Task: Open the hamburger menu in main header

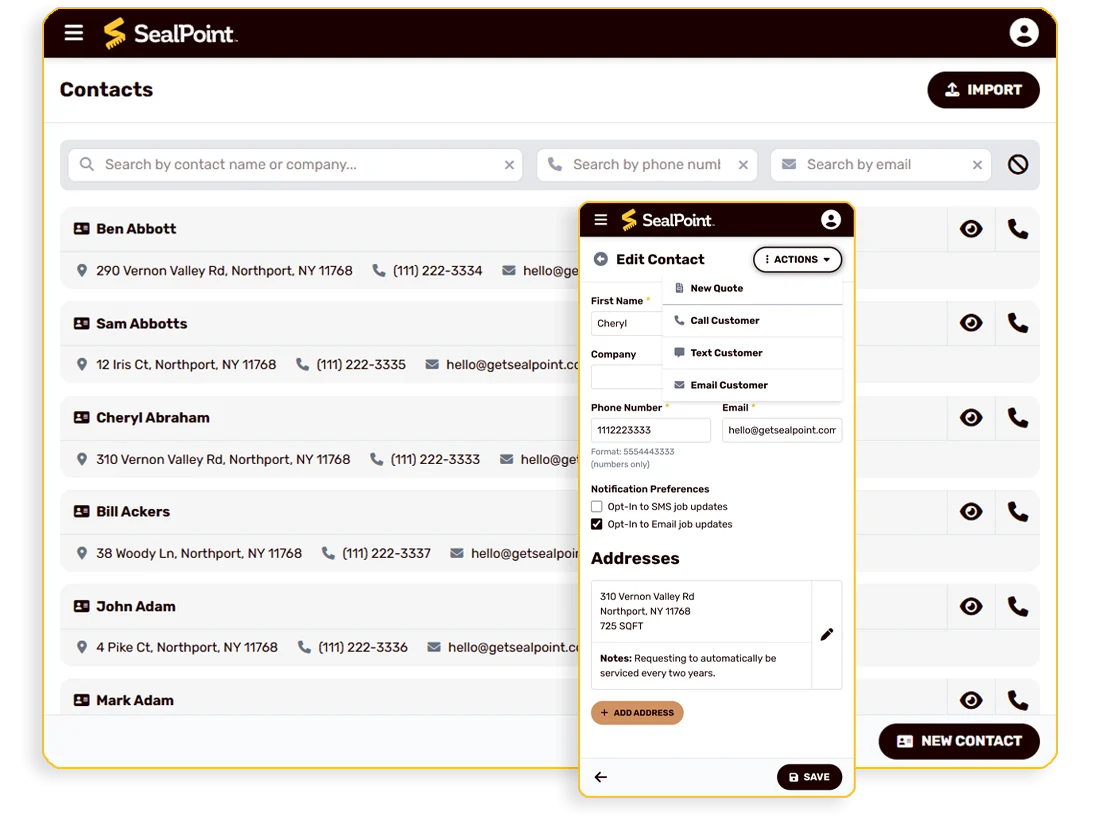Action: click(x=74, y=33)
